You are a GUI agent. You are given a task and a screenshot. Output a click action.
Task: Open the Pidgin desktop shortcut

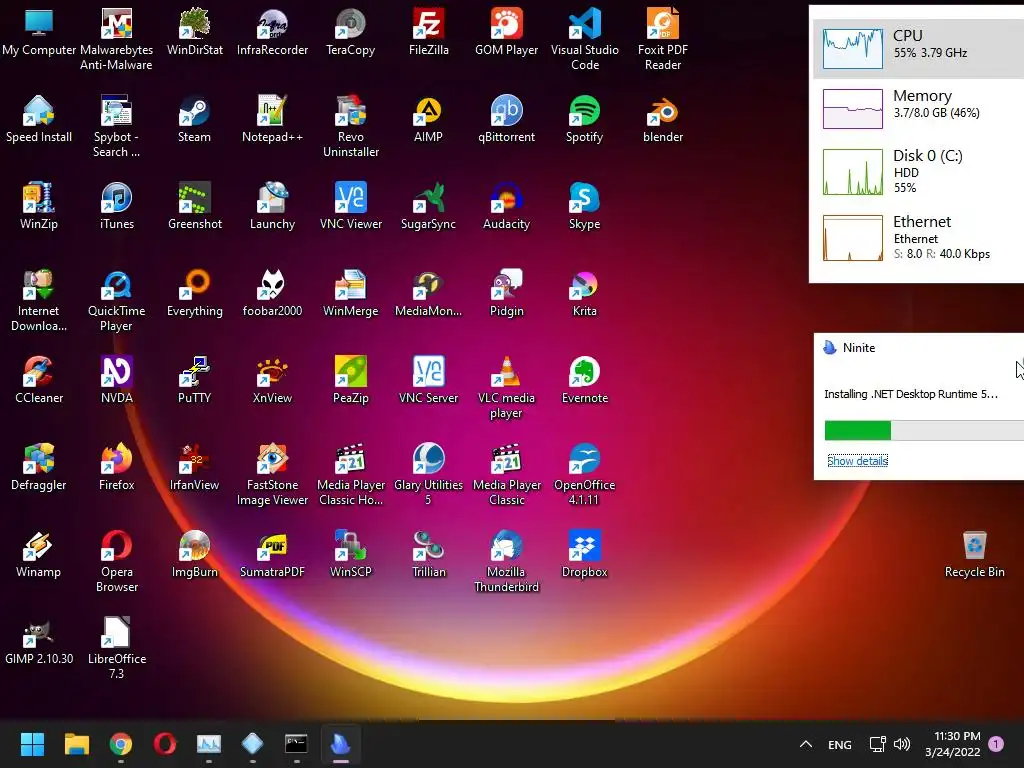pyautogui.click(x=506, y=293)
